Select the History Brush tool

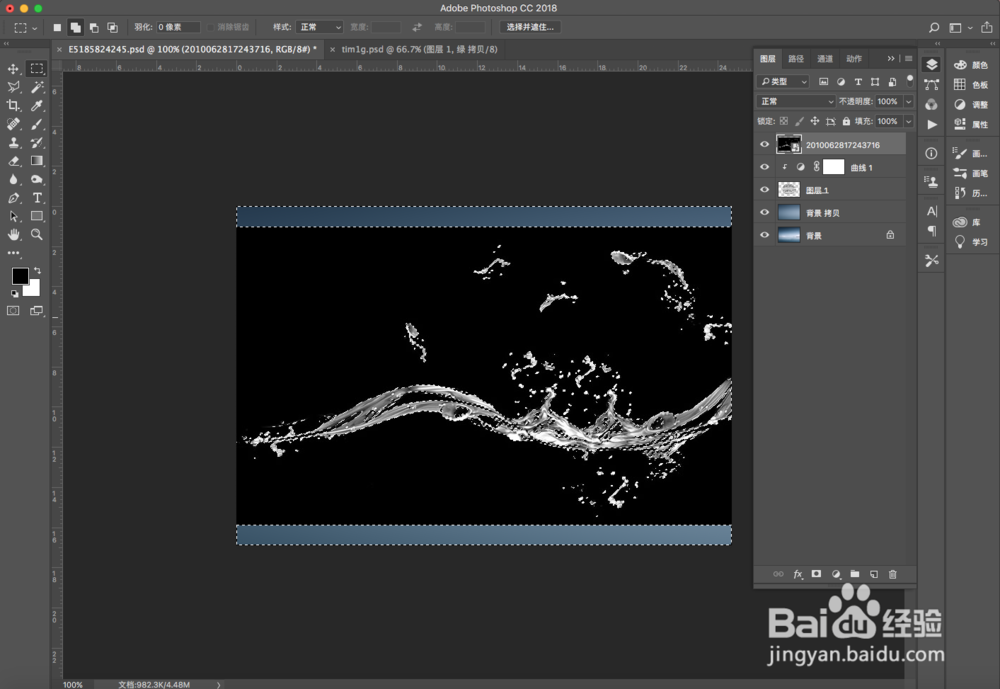point(37,142)
